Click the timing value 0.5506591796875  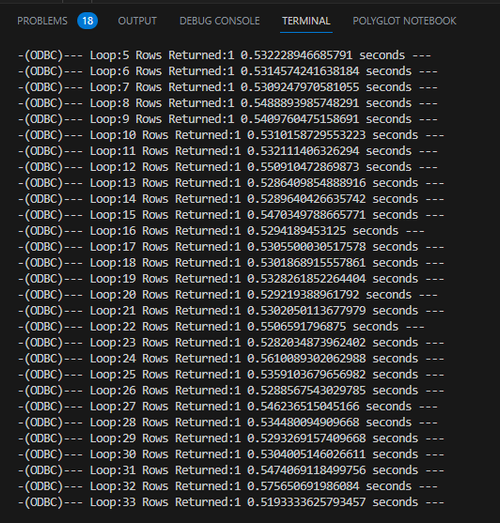coord(297,327)
